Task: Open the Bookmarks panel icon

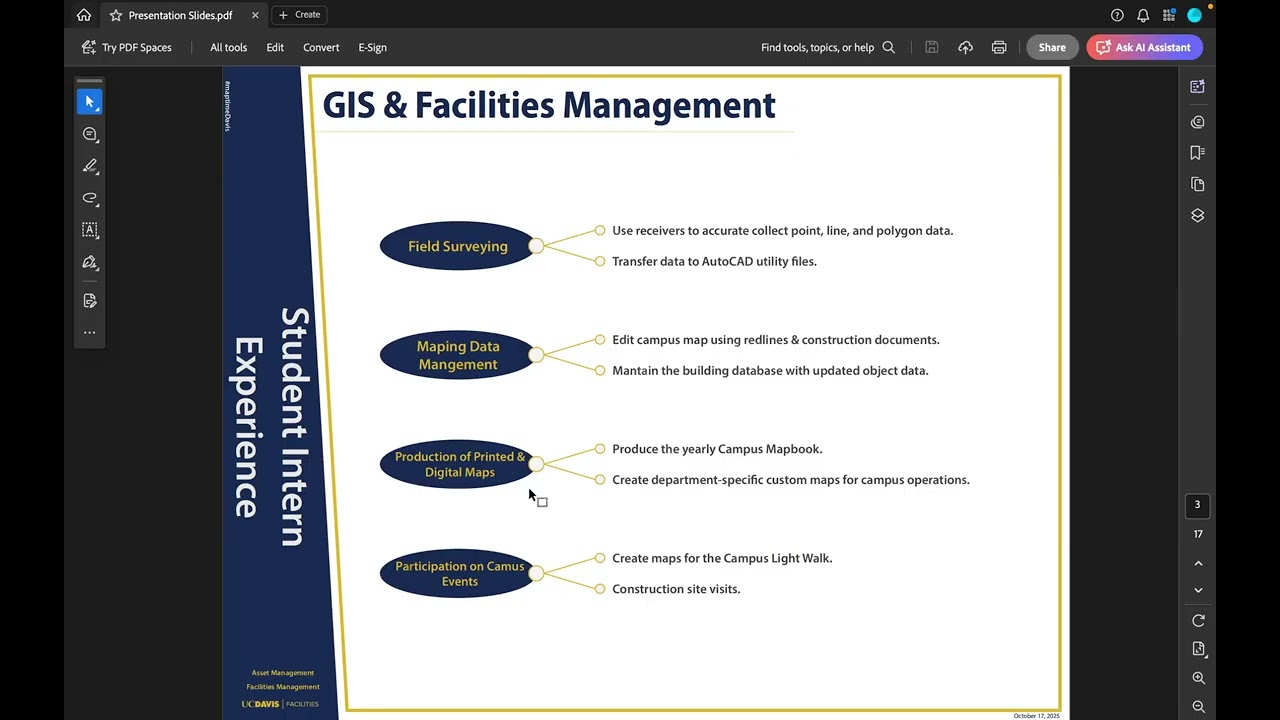Action: click(1197, 153)
